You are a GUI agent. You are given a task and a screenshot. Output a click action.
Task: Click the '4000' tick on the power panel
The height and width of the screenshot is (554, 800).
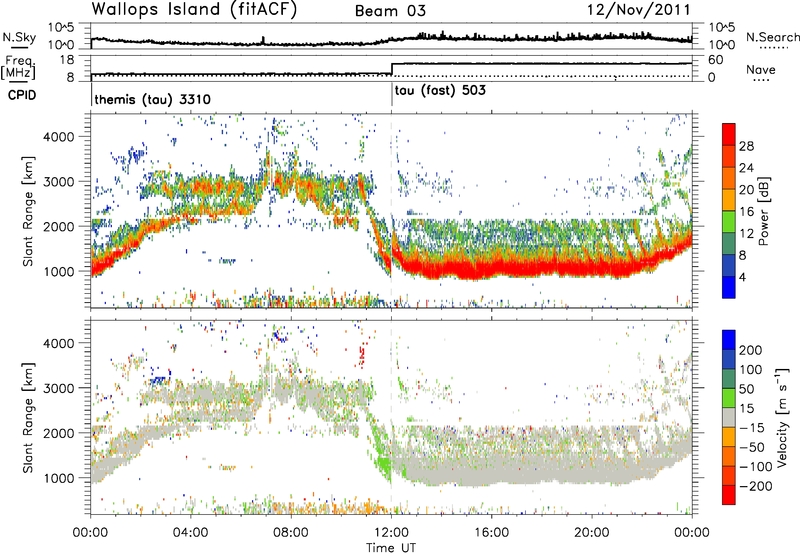click(x=58, y=136)
